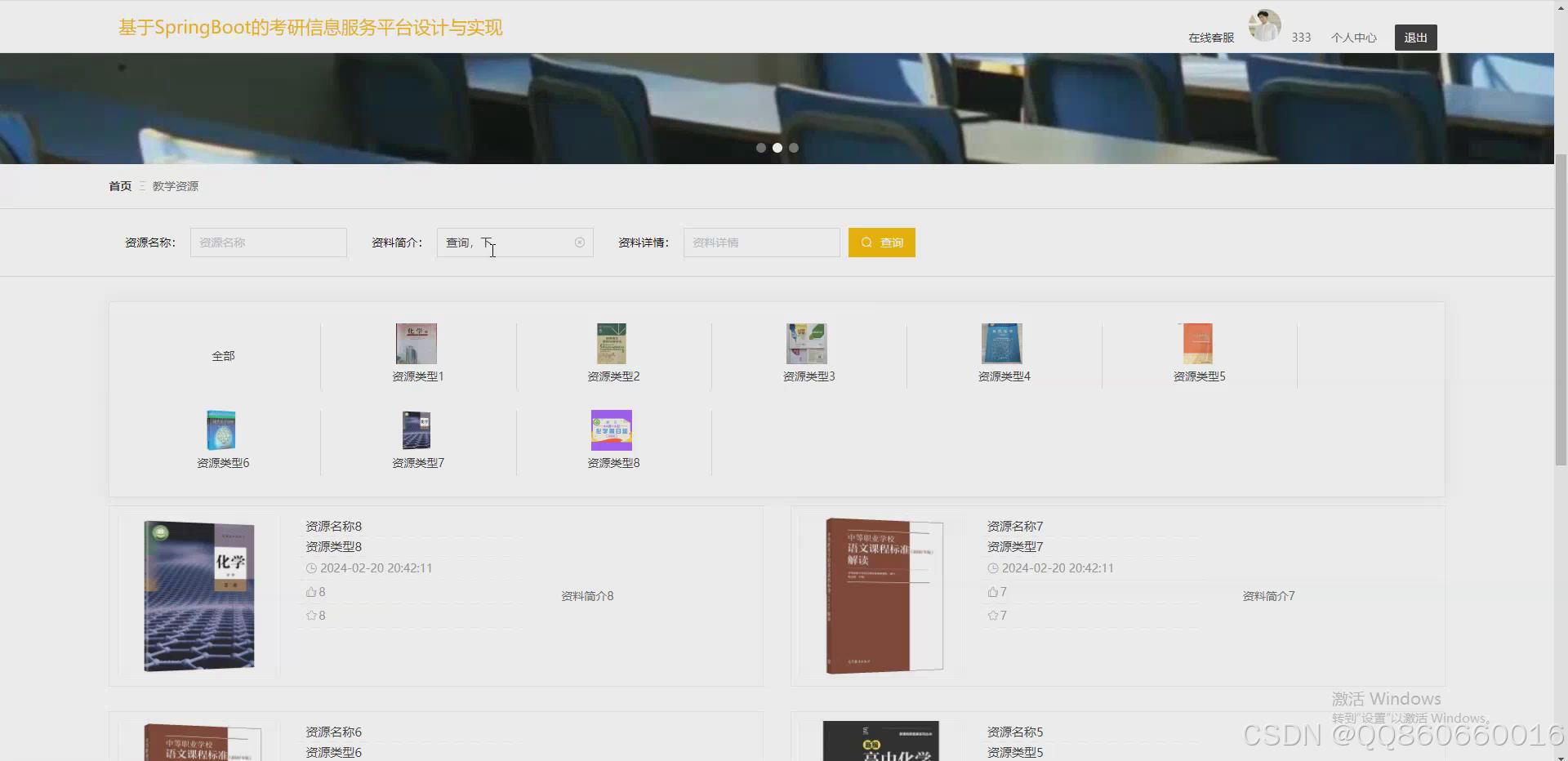
Task: Select the 资源类型2 category icon
Action: pyautogui.click(x=612, y=344)
